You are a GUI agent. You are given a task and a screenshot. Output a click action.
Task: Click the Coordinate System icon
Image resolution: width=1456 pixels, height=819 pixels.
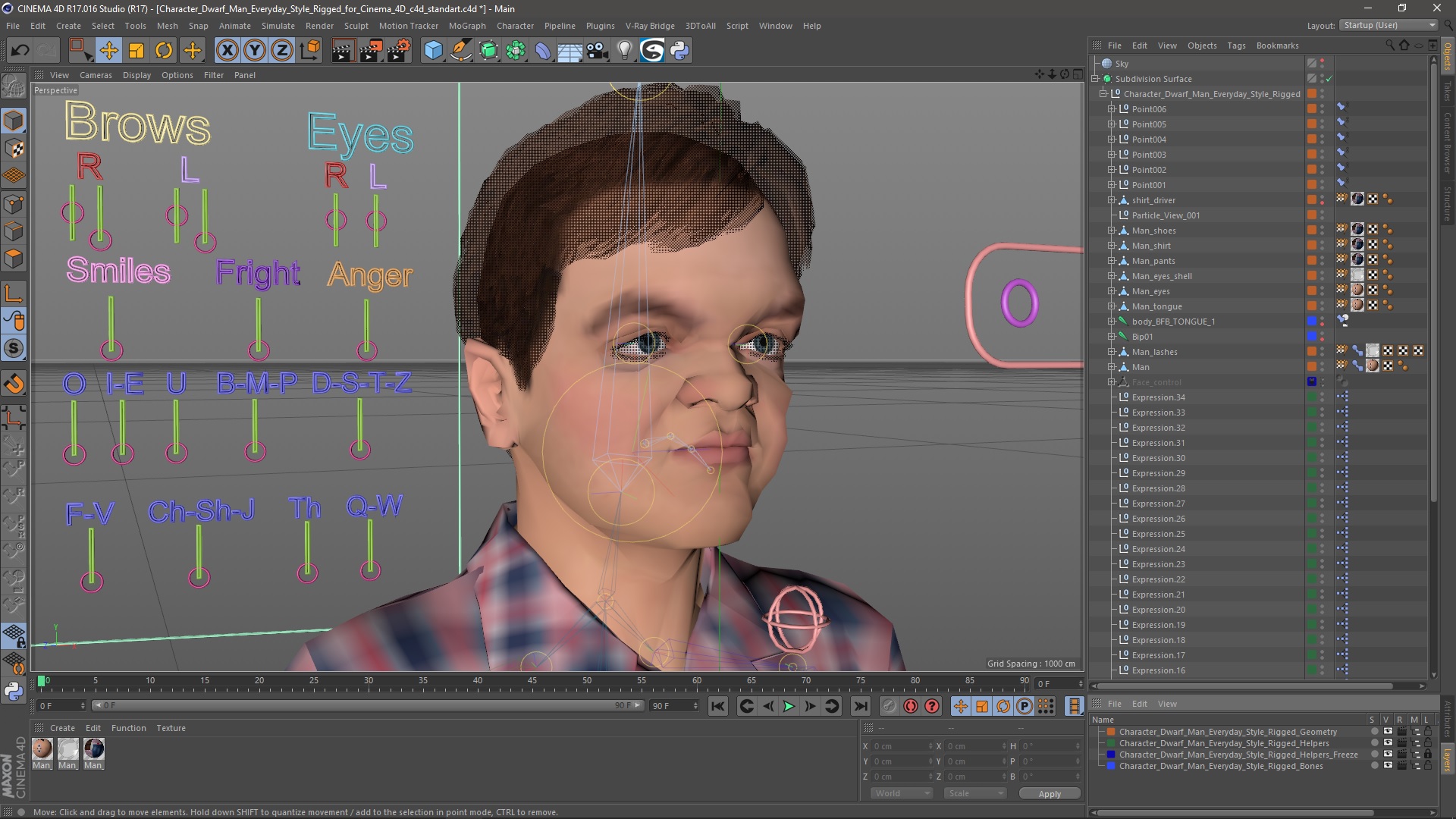pyautogui.click(x=310, y=51)
